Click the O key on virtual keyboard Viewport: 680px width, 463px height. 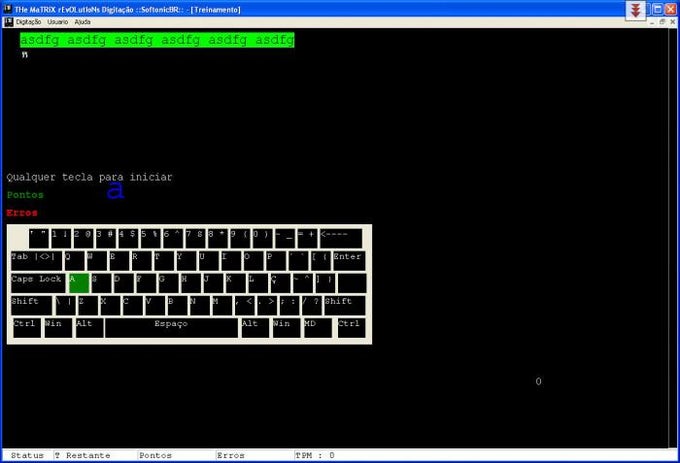click(254, 261)
